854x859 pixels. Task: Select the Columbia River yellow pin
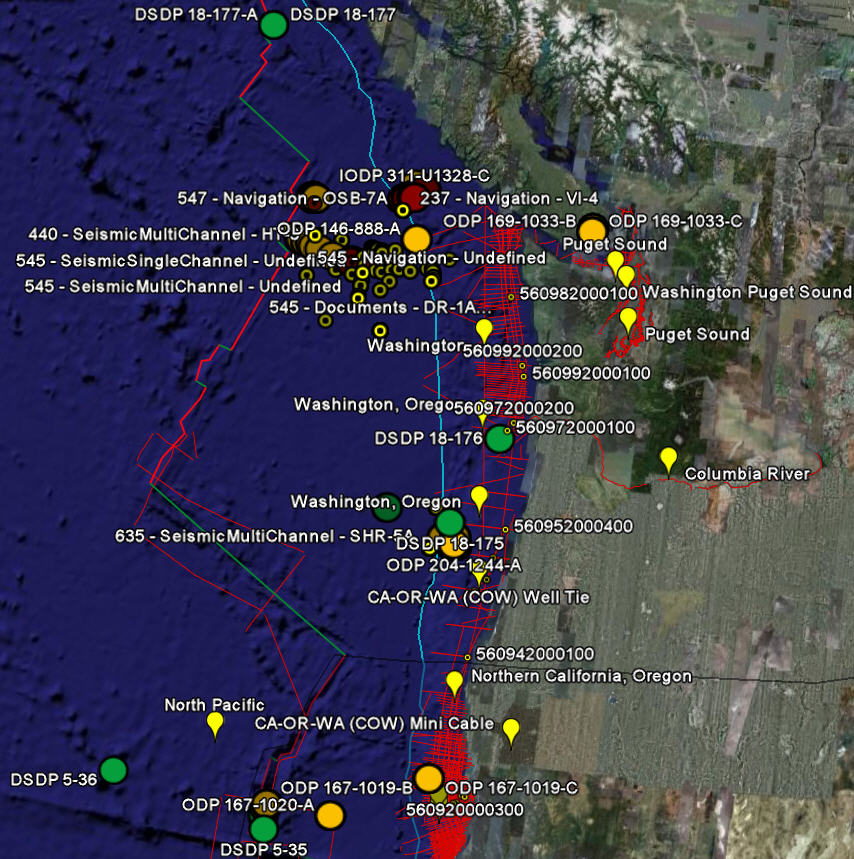668,460
